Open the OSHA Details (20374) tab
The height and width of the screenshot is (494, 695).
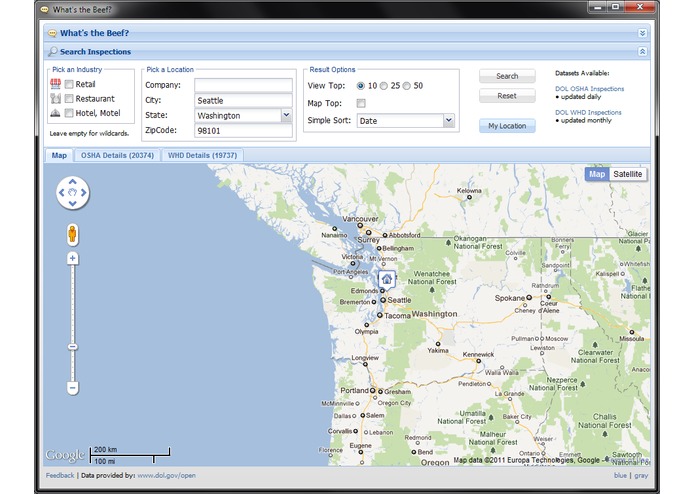(117, 156)
